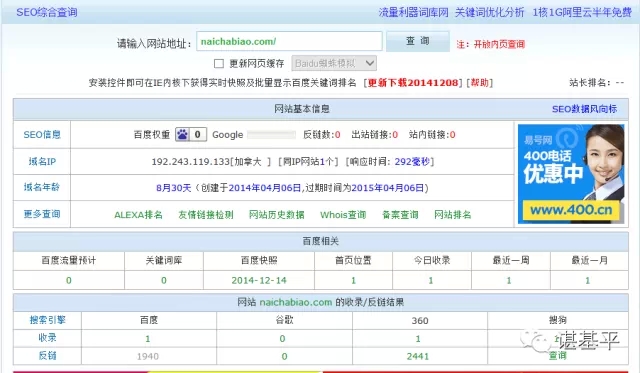Open the ALEXA排名 query link
This screenshot has height=373, width=640.
point(138,215)
